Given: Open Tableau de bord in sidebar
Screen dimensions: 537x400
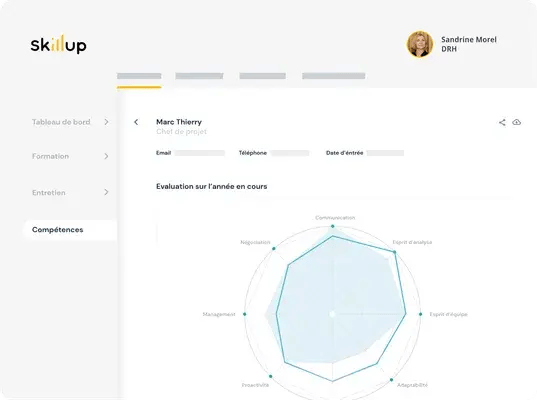Looking at the screenshot, I should pyautogui.click(x=61, y=122).
